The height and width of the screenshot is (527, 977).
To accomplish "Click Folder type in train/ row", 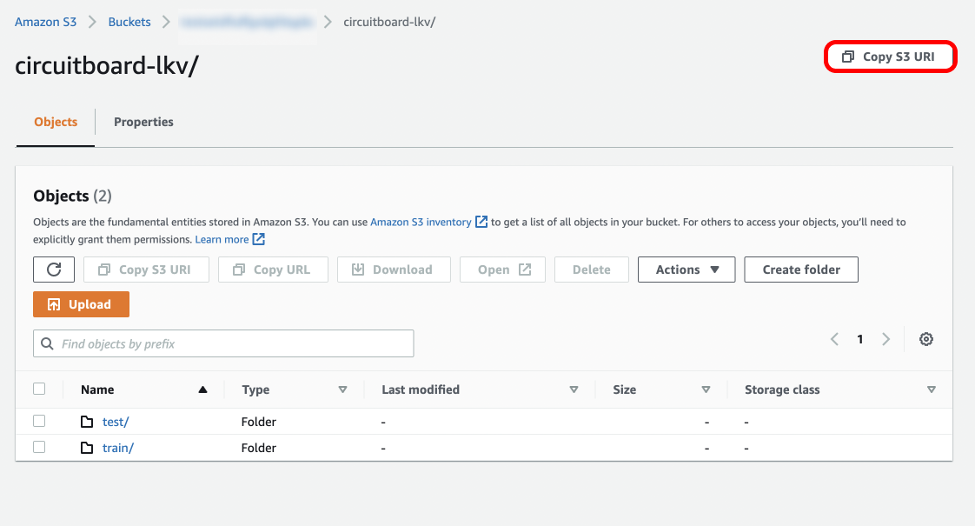I will (259, 448).
